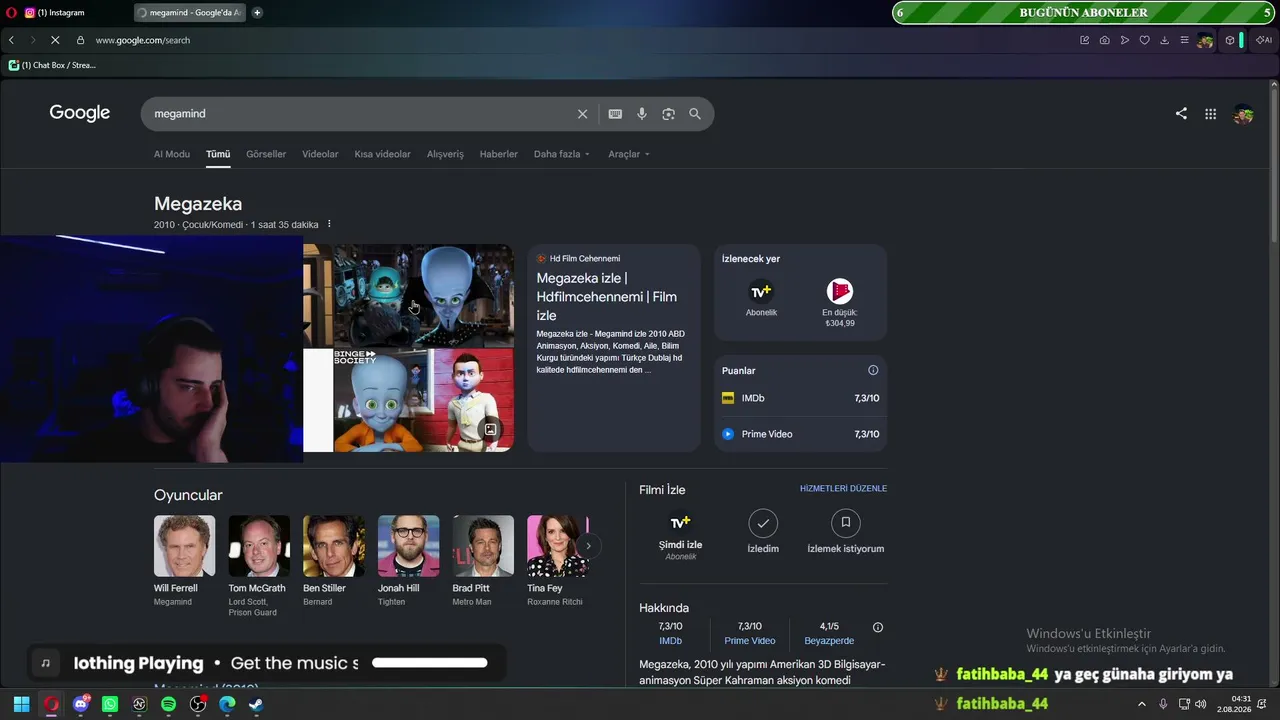Select Ben Stiller cast card
Image resolution: width=1280 pixels, height=720 pixels.
[333, 561]
